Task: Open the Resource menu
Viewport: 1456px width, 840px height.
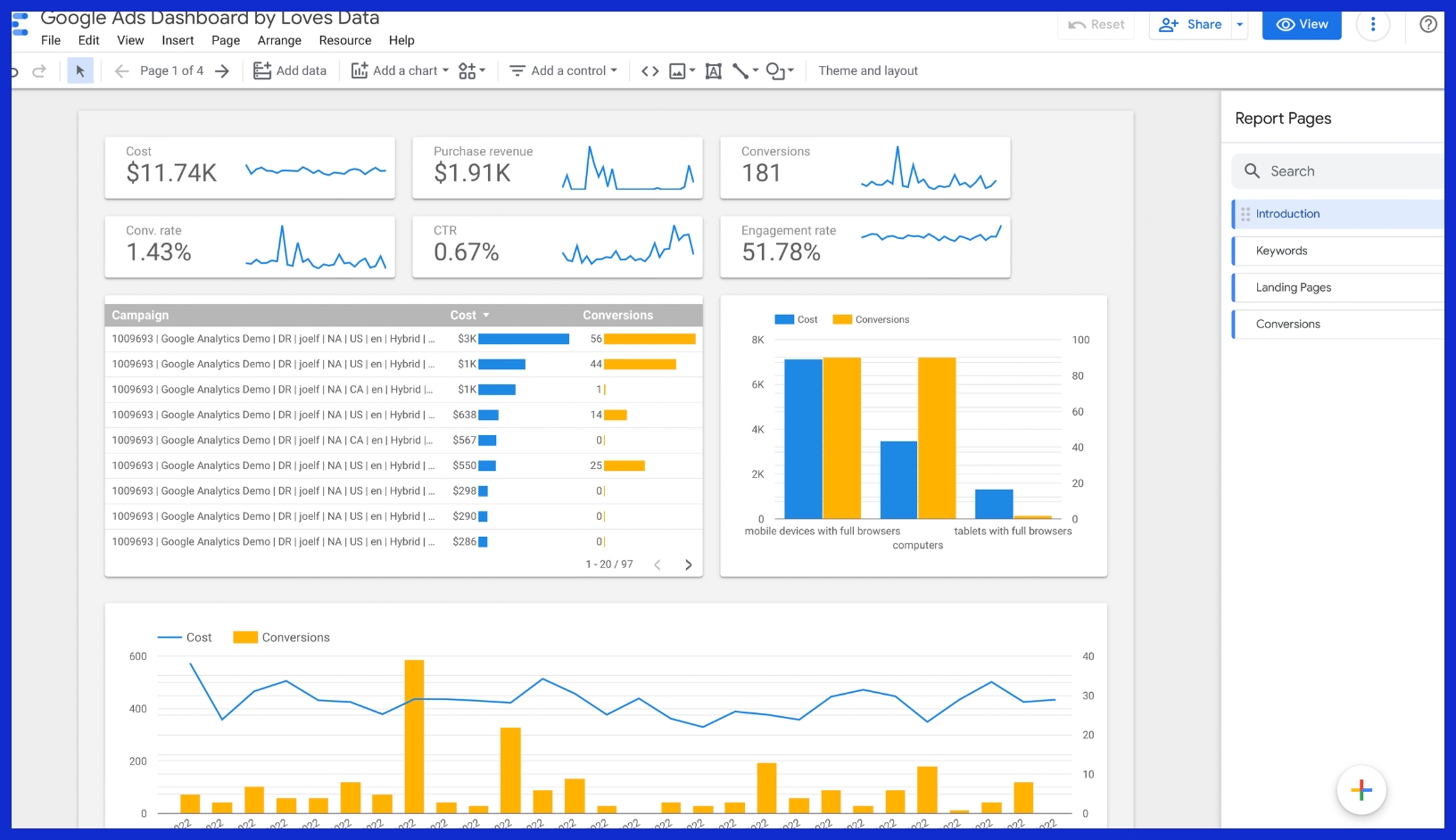Action: click(345, 40)
